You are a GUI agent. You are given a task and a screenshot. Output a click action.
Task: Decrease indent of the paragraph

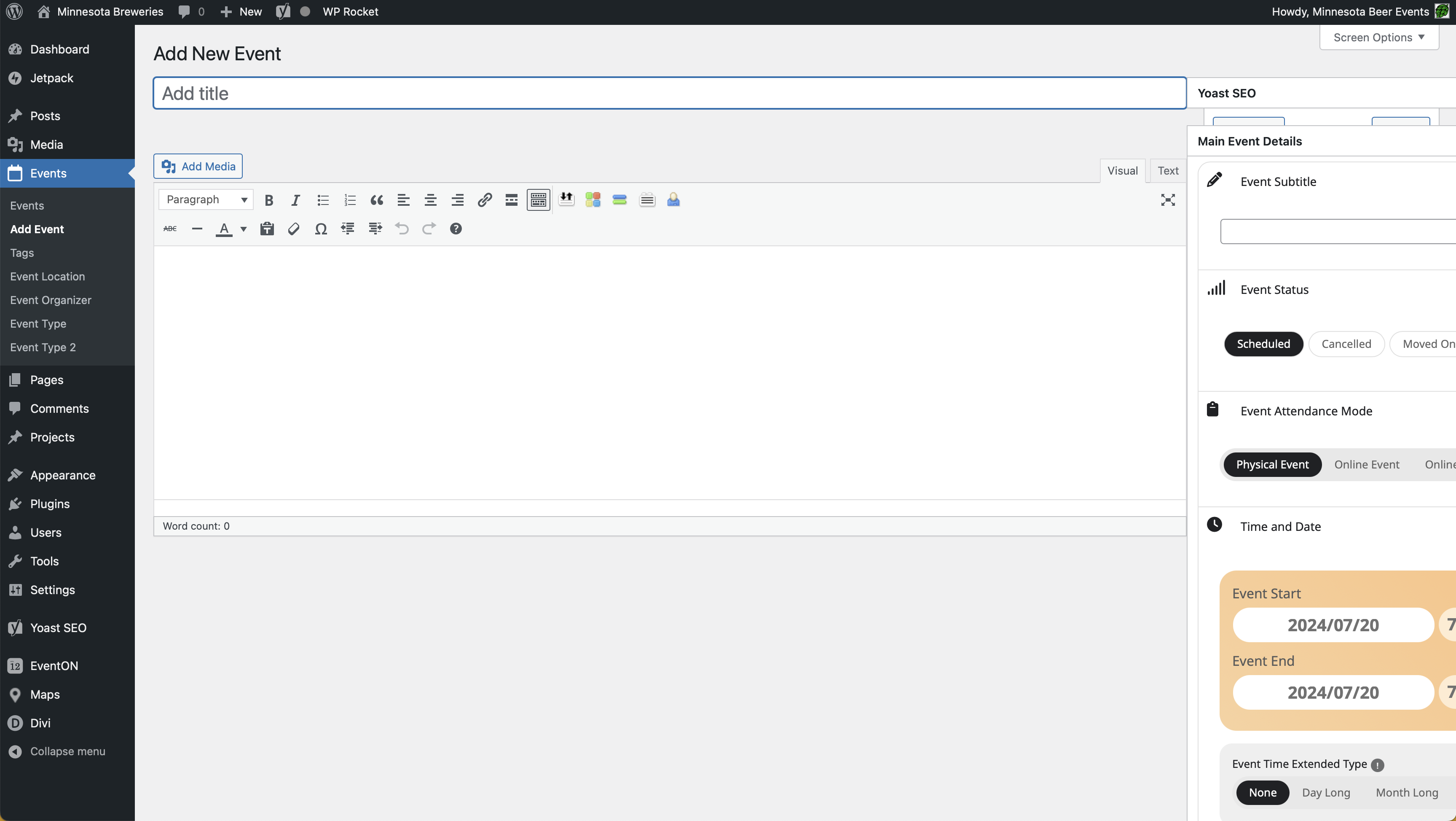(348, 229)
